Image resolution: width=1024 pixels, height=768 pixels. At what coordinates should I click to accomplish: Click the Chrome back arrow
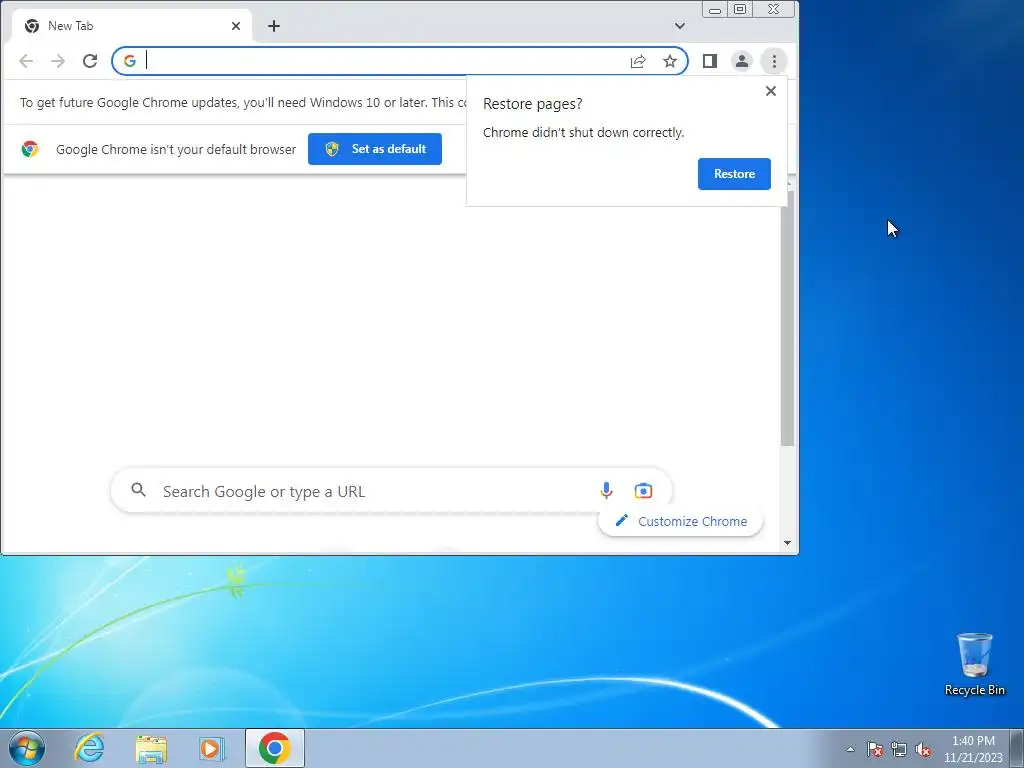tap(26, 61)
